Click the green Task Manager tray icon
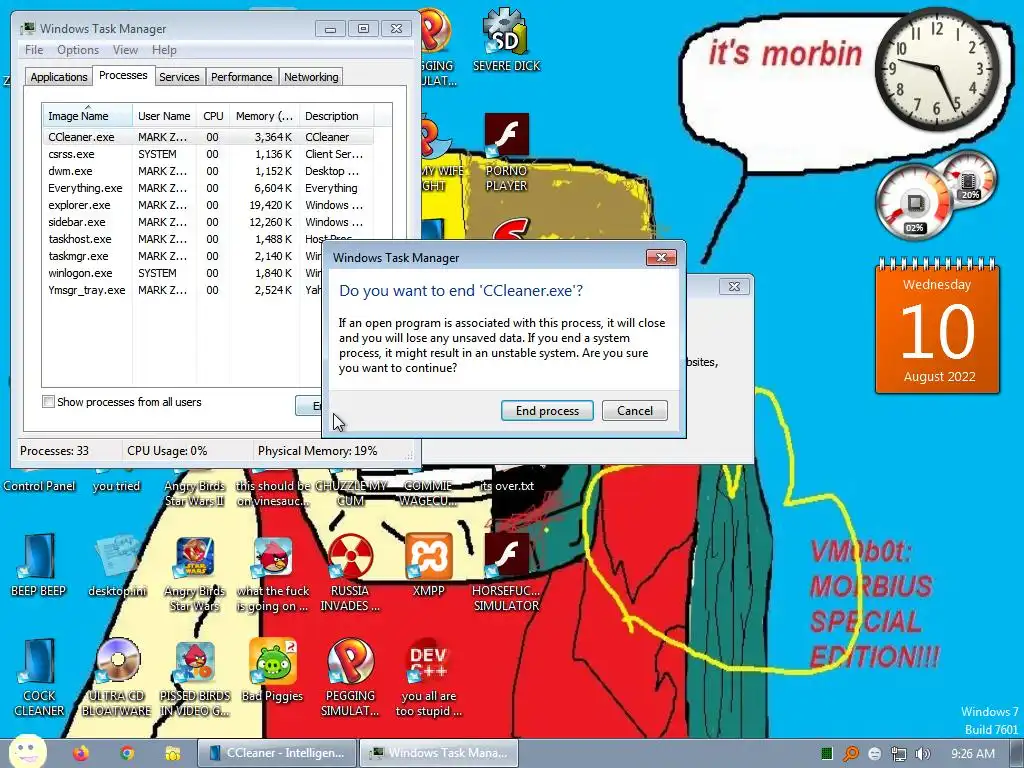 pos(827,754)
